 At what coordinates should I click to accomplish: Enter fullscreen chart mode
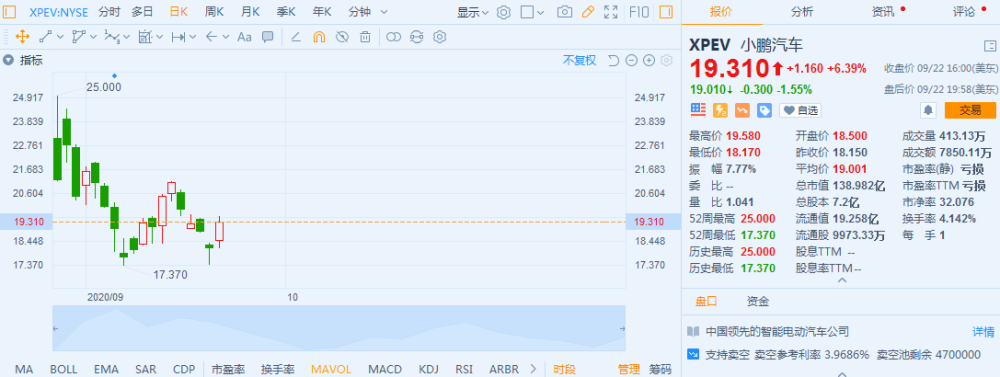[611, 11]
